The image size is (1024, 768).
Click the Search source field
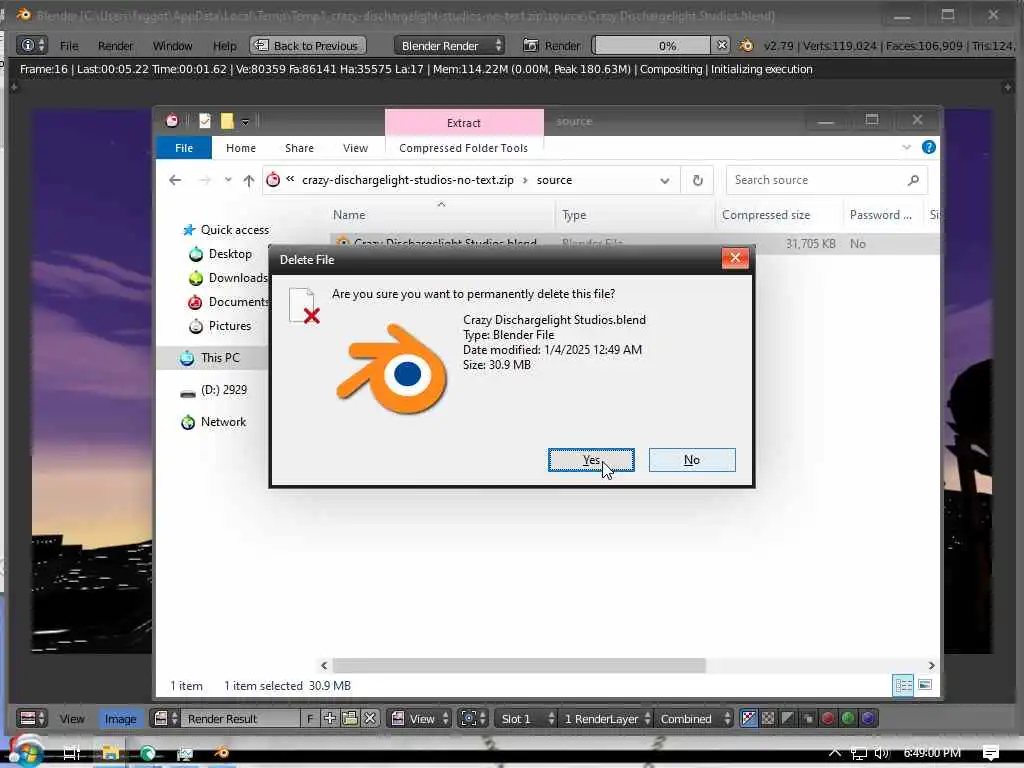tap(816, 180)
